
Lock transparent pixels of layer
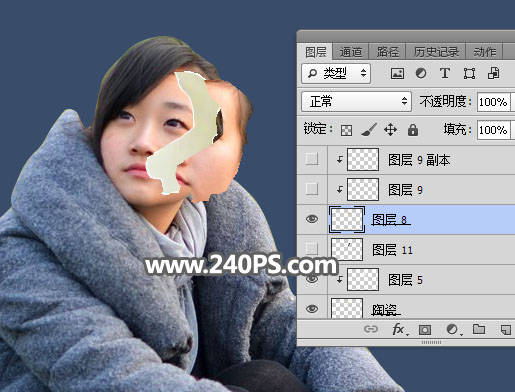click(346, 130)
